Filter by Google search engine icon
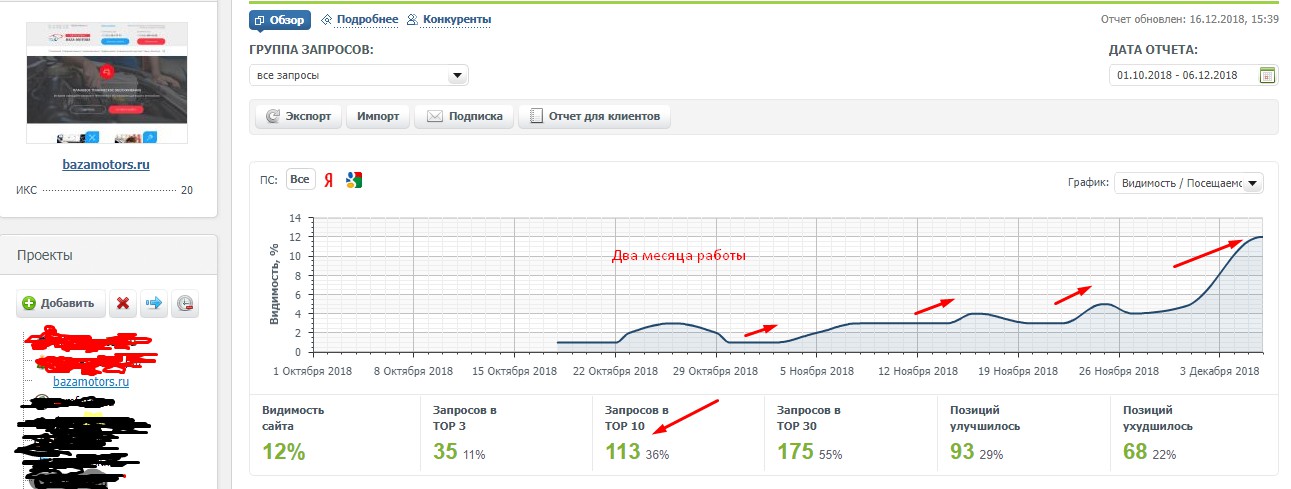 pos(353,179)
